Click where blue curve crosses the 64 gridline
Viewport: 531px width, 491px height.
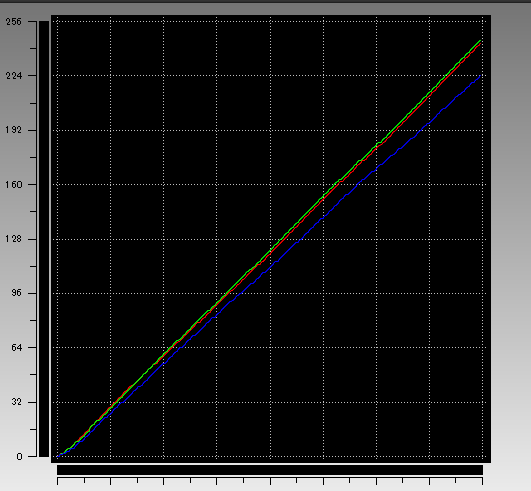coord(180,347)
